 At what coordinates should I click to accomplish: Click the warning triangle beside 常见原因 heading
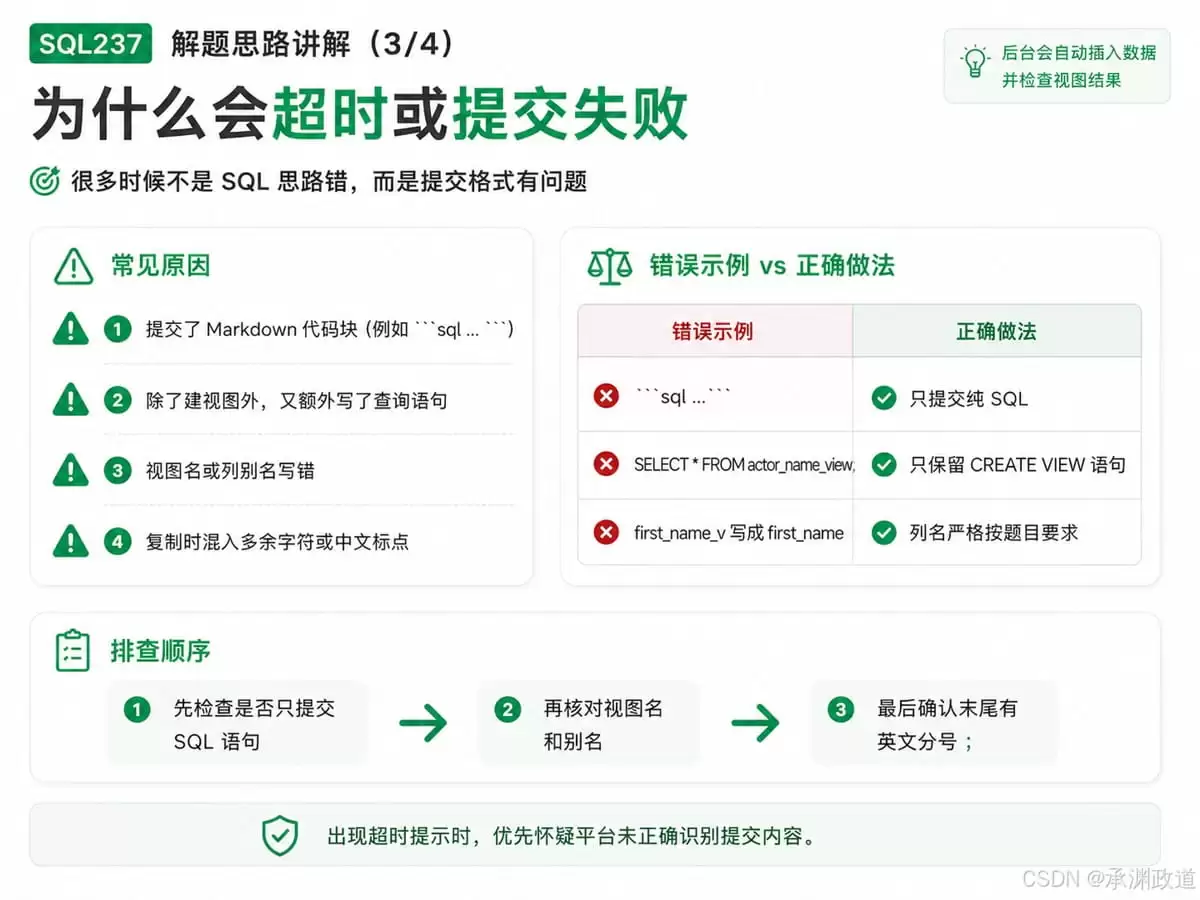[x=73, y=266]
